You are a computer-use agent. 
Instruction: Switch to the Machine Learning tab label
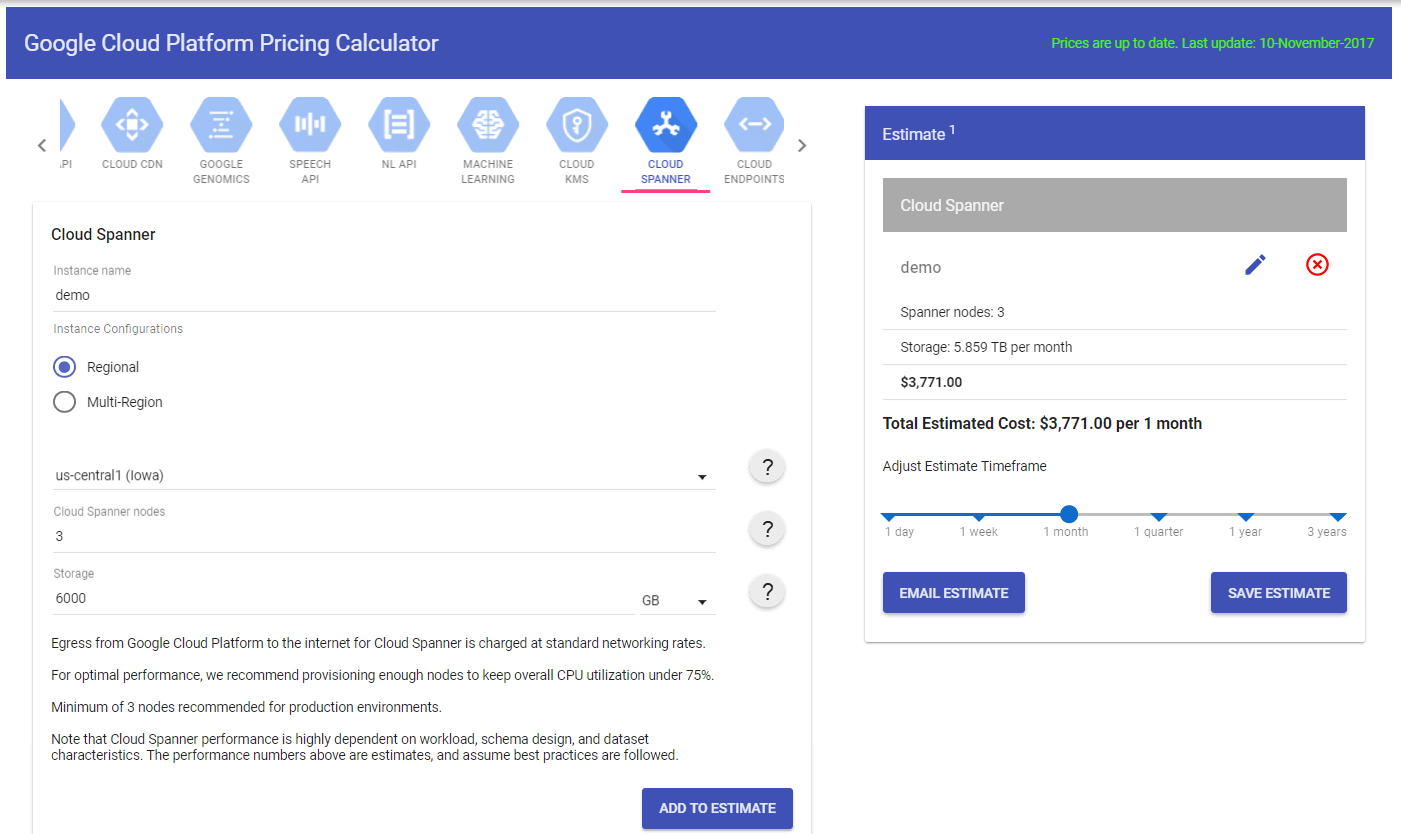[x=488, y=171]
